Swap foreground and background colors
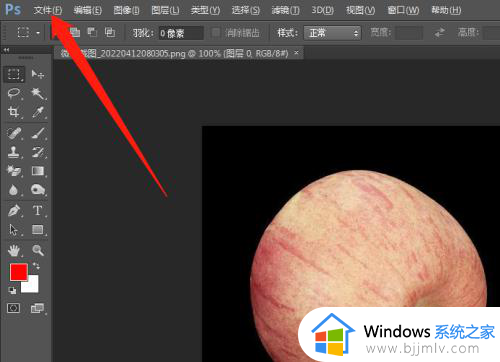This screenshot has height=362, width=500. click(x=36, y=266)
